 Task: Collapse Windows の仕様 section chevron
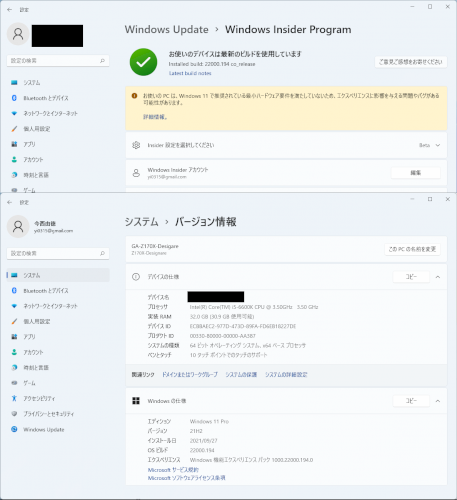(438, 401)
